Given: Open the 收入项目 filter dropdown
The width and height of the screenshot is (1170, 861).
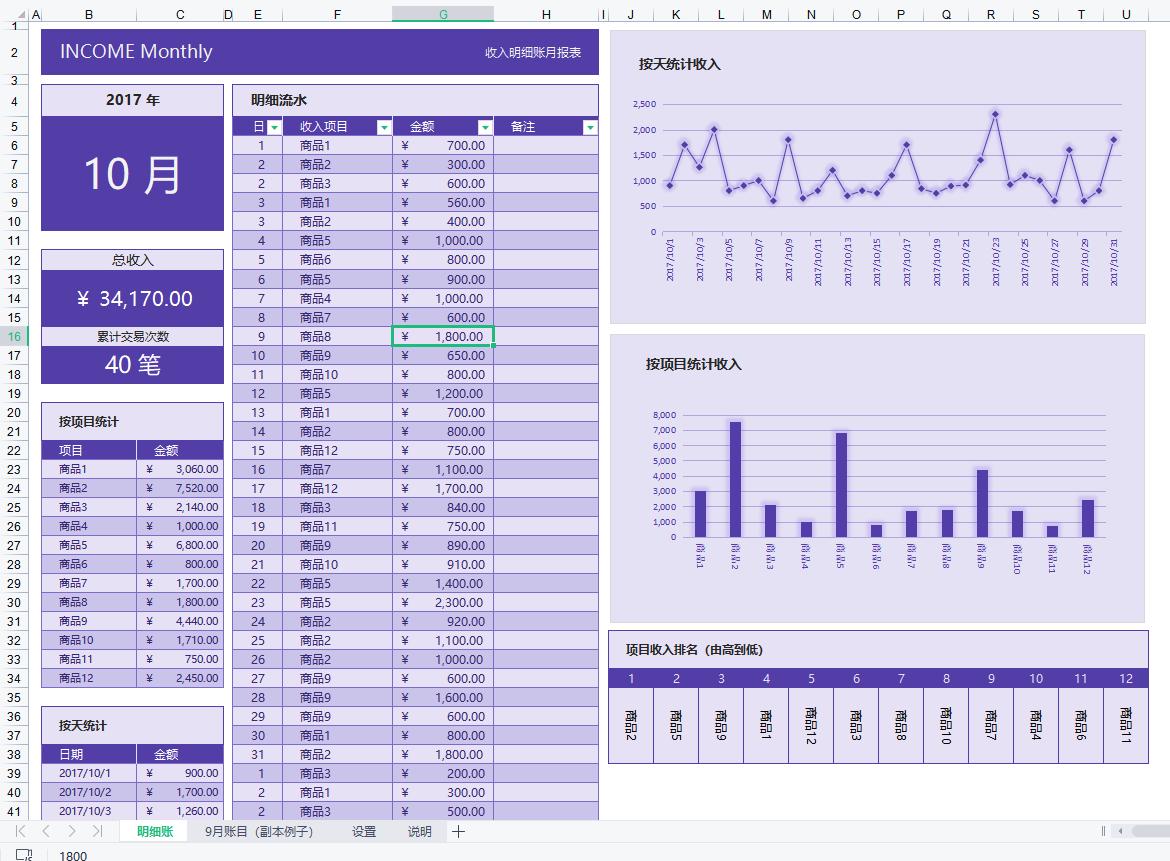Looking at the screenshot, I should click(x=383, y=127).
